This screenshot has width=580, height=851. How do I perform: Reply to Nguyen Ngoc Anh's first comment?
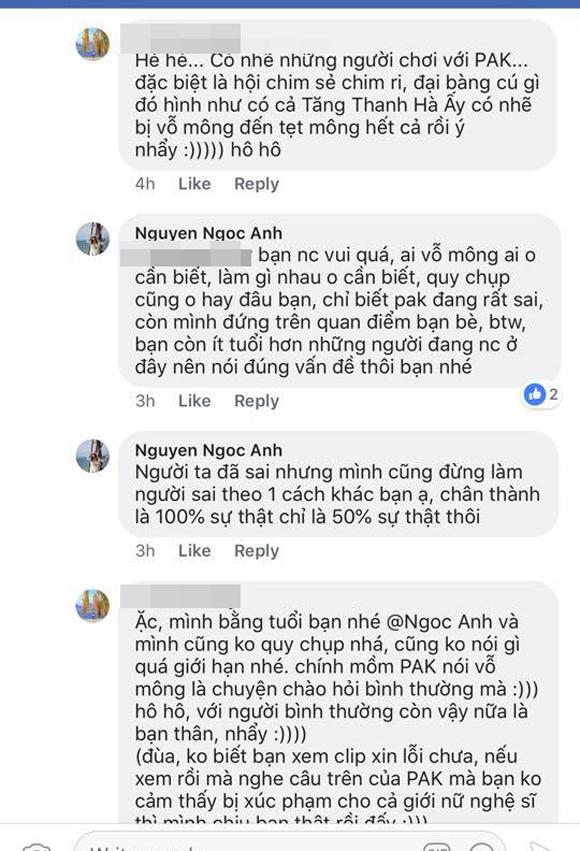coord(257,401)
